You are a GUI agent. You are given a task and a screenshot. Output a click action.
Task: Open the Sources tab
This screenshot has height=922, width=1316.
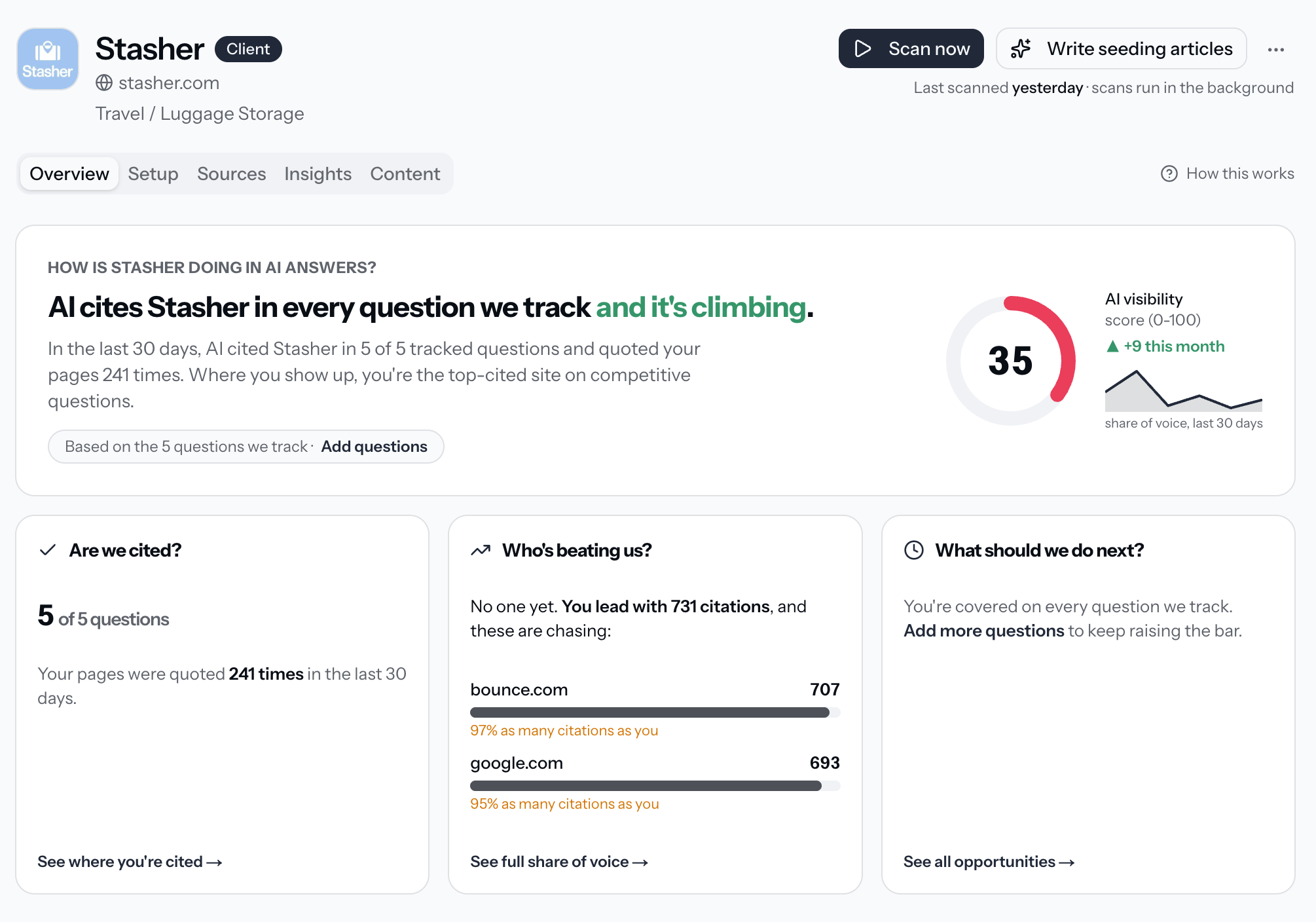click(232, 174)
